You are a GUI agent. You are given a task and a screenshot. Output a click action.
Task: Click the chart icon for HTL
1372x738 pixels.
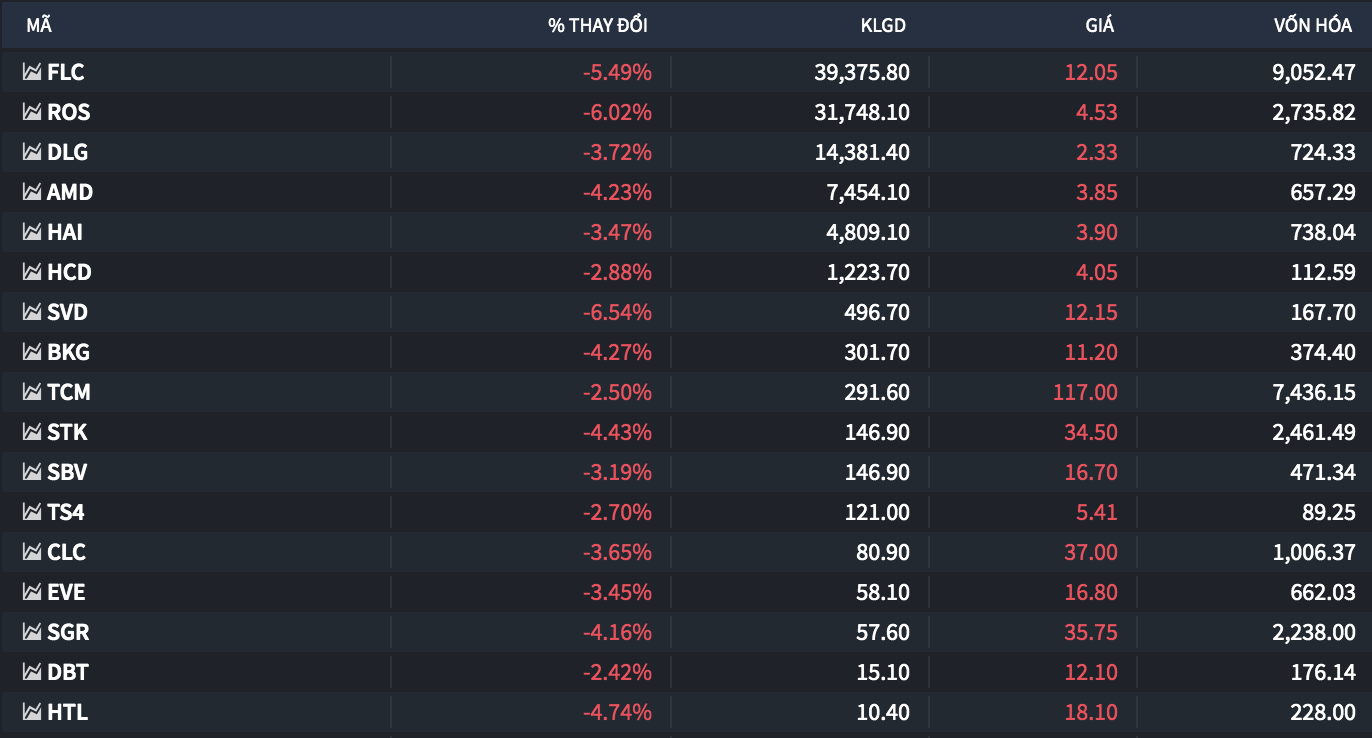32,712
